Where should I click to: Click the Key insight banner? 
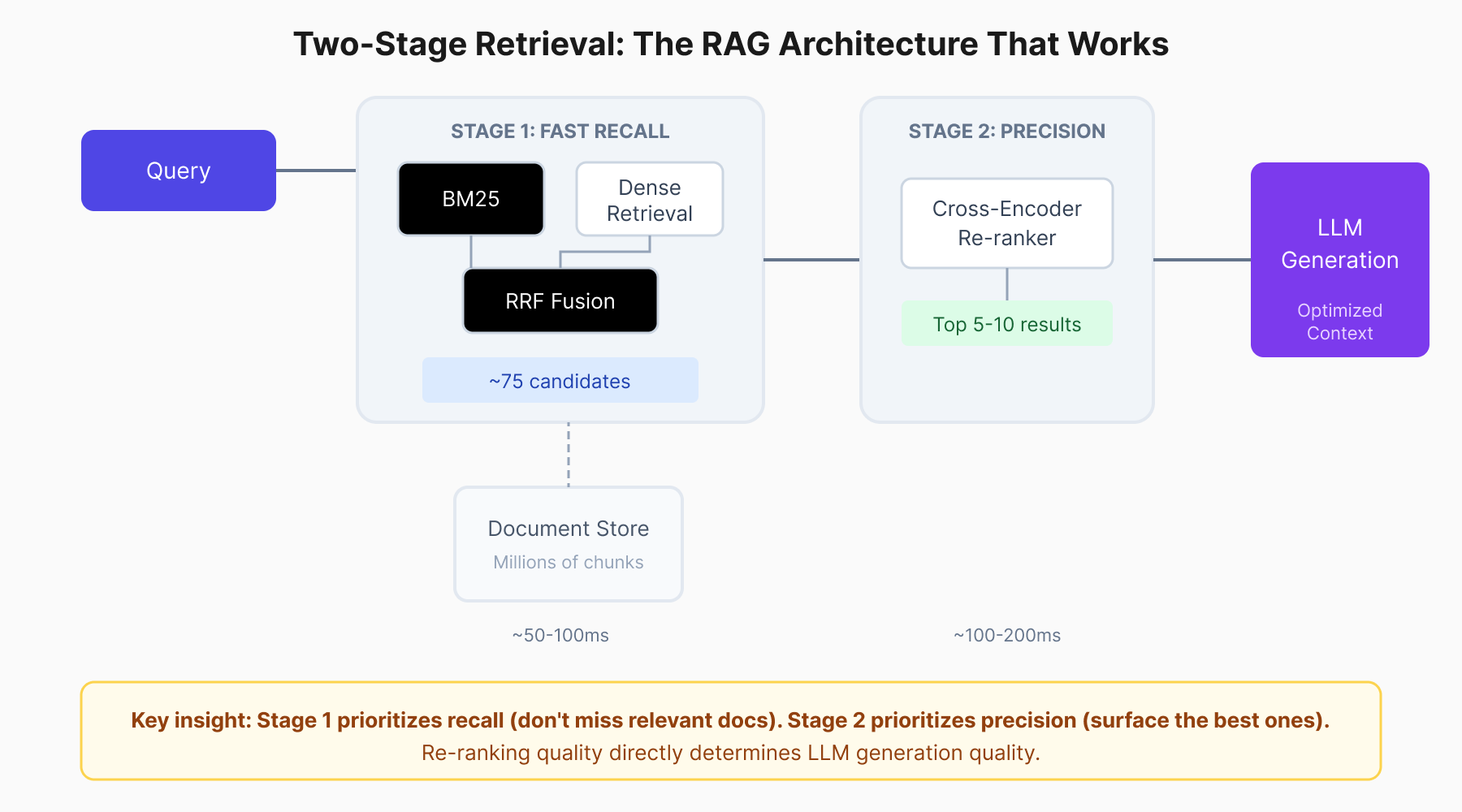click(730, 729)
